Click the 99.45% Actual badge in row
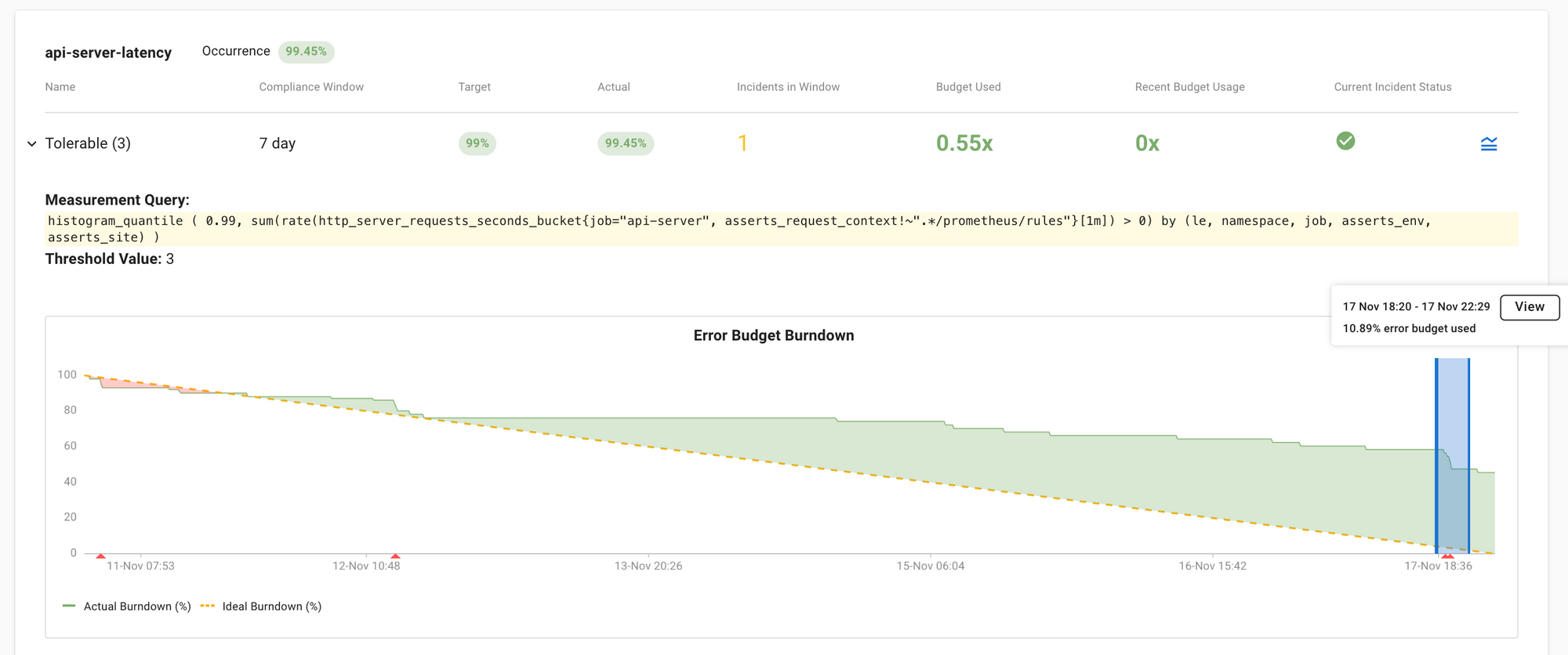This screenshot has height=655, width=1568. [x=626, y=143]
